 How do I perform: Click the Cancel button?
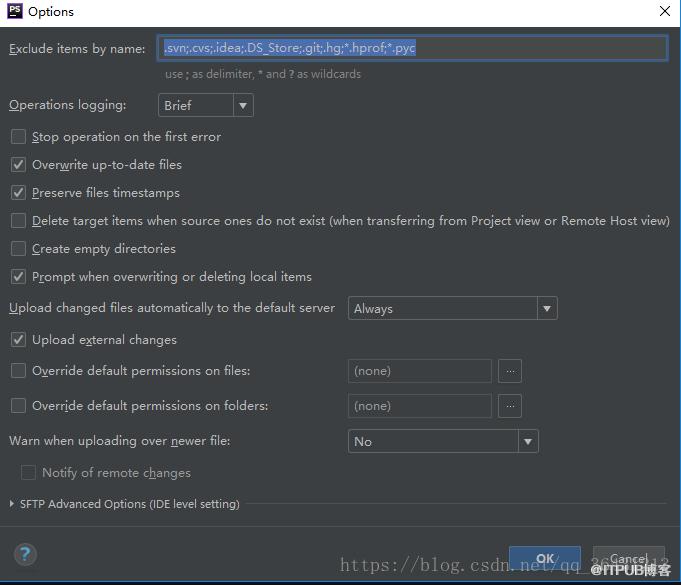628,559
